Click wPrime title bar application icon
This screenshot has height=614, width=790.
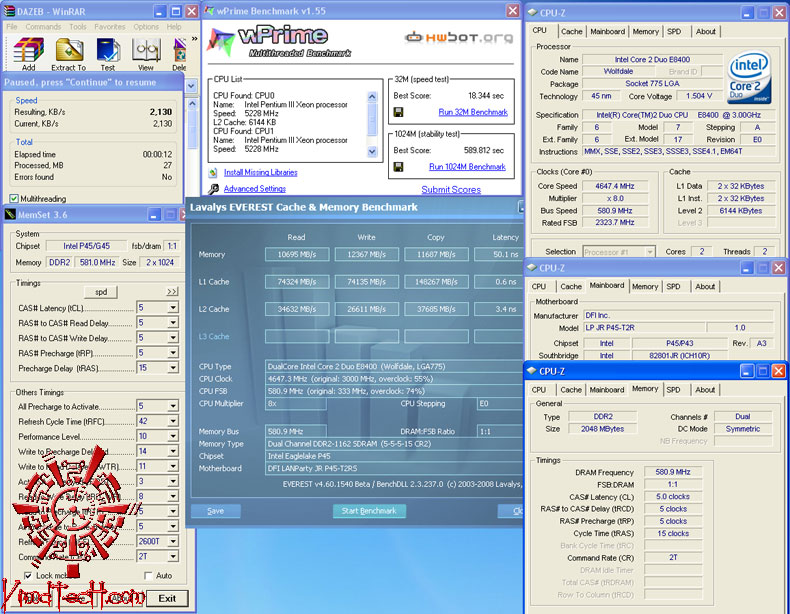pyautogui.click(x=210, y=11)
